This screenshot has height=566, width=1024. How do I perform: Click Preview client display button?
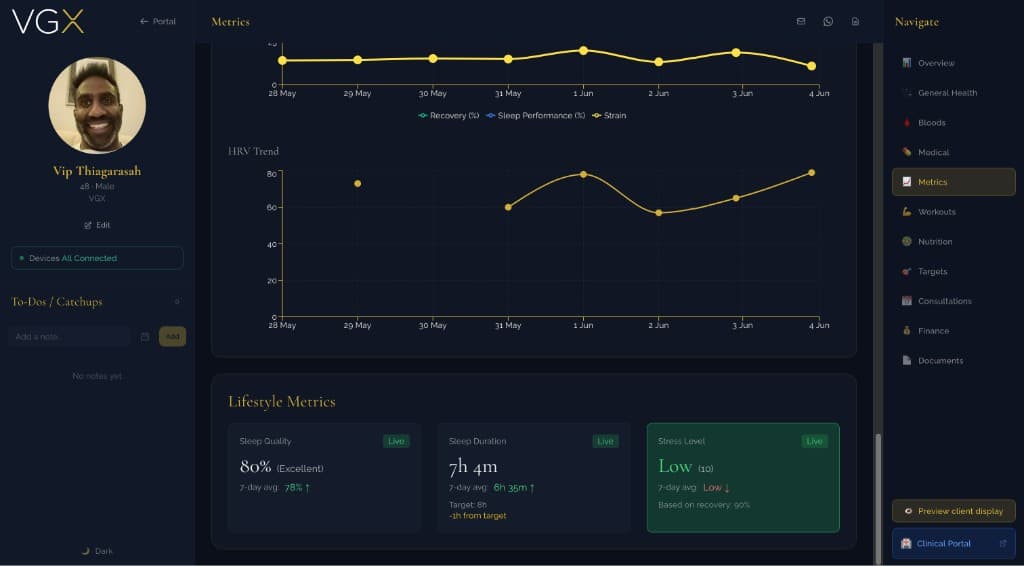coord(953,511)
